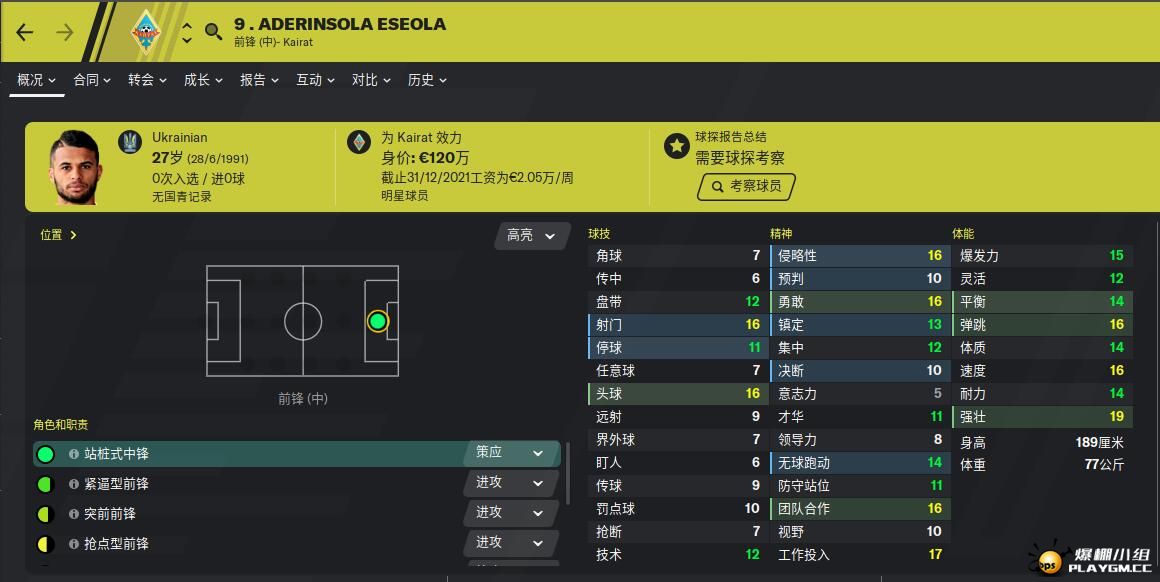Viewport: 1160px width, 582px height.
Task: Click the 考察球员 scout player button
Action: 746,186
